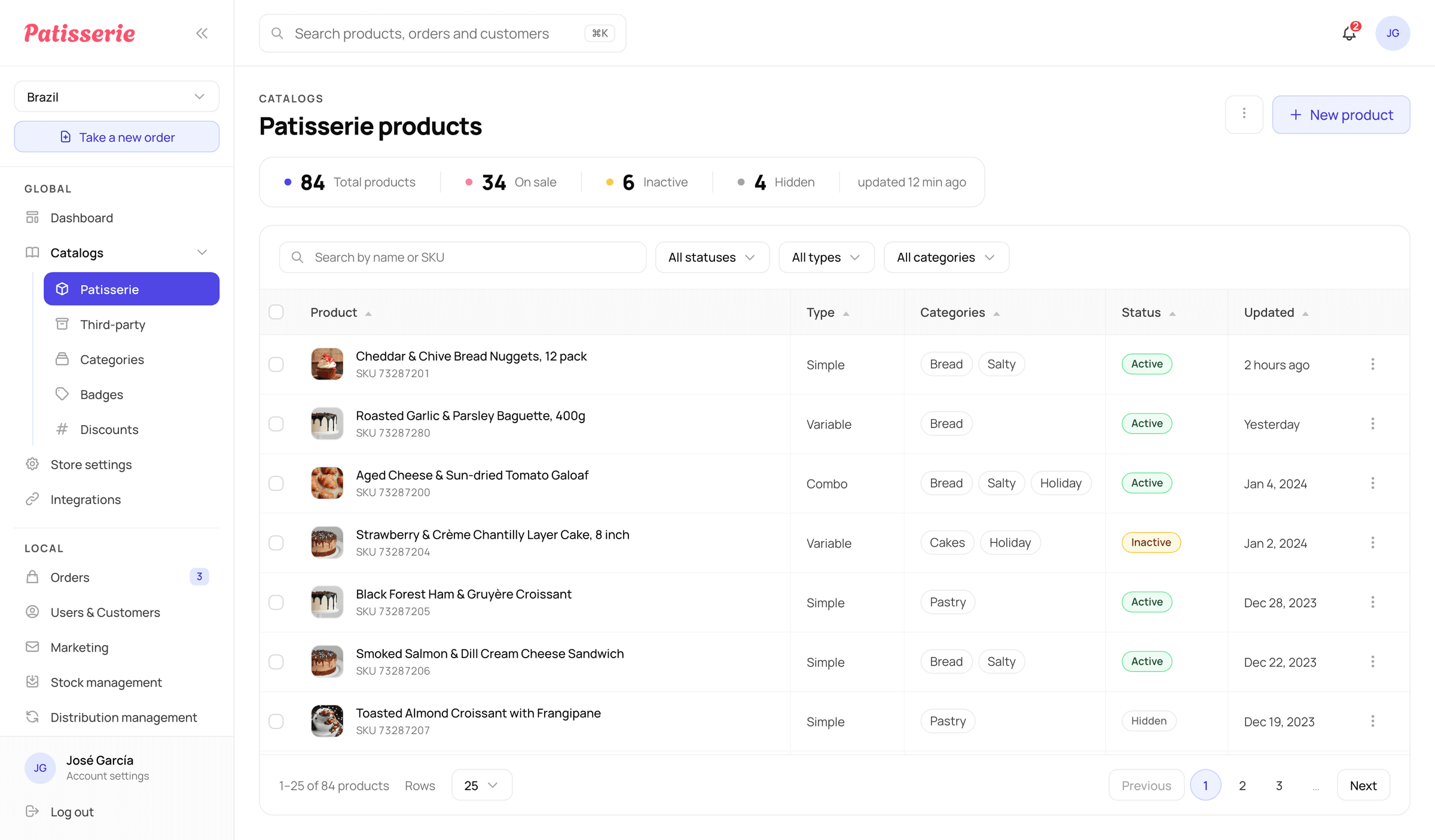This screenshot has height=840, width=1435.
Task: Check the Cheddar & Chive Bread Nuggets row
Action: click(x=276, y=365)
